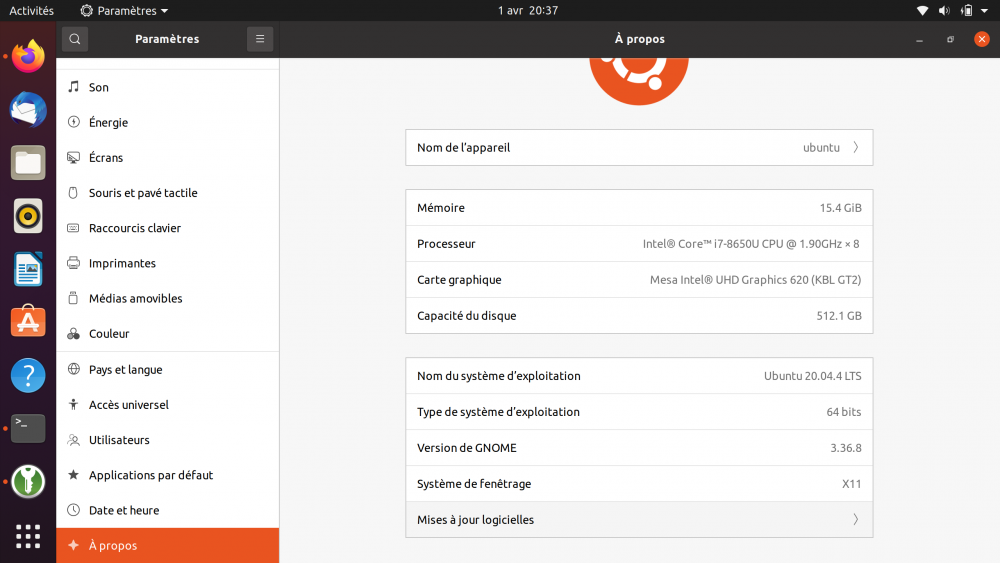Image resolution: width=1000 pixels, height=563 pixels.
Task: Open Médias amovibles settings
Action: click(x=168, y=298)
